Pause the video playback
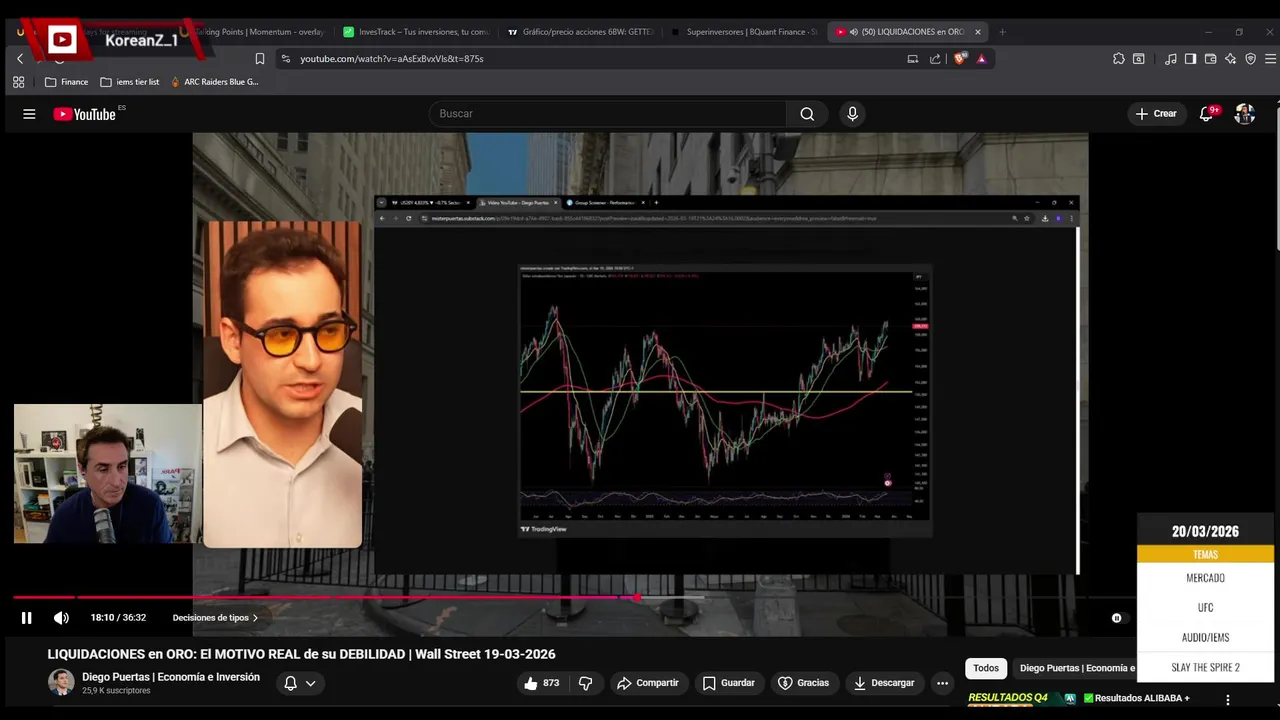 (x=27, y=618)
